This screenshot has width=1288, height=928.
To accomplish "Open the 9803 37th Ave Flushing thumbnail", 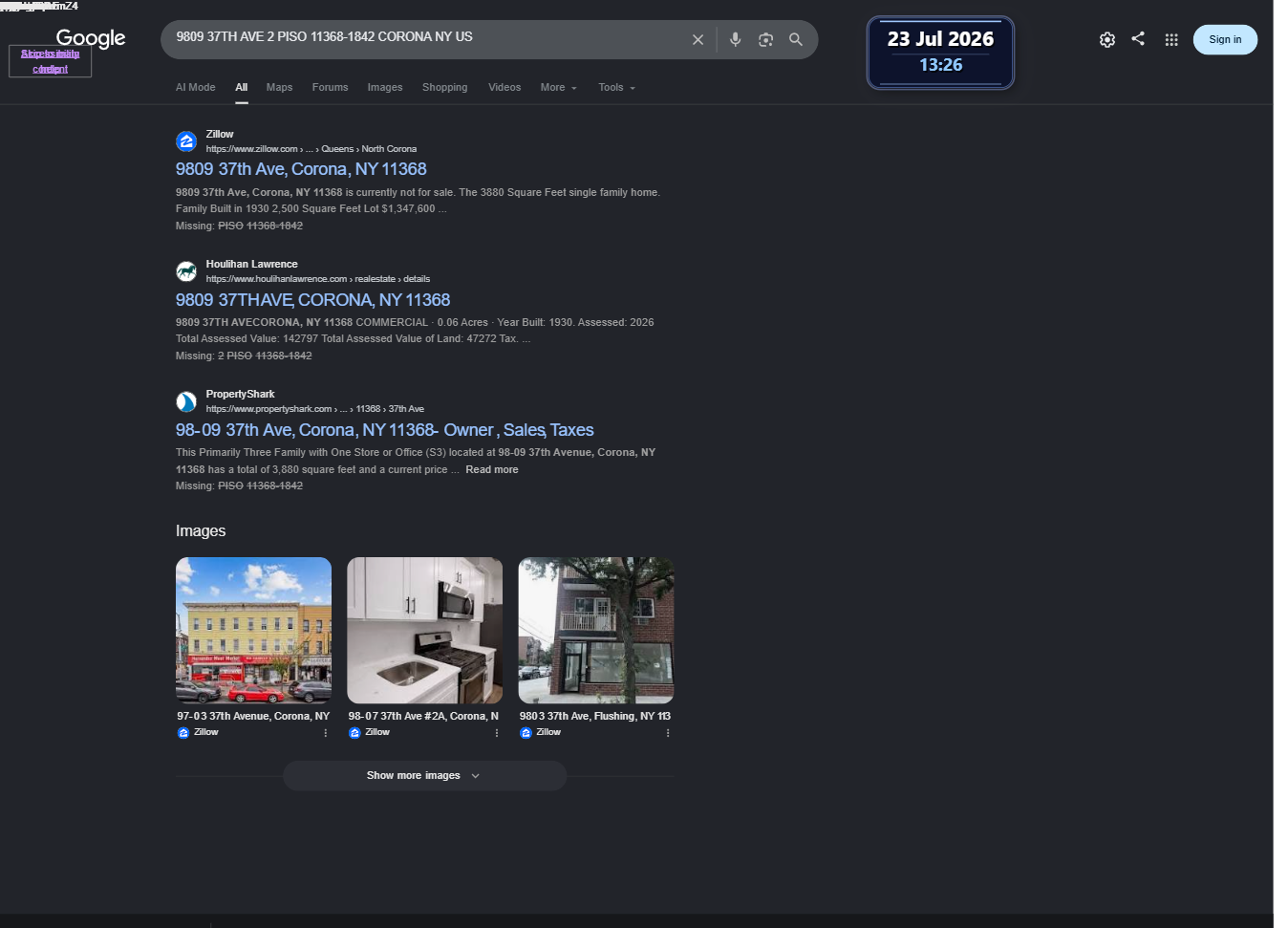I will [x=596, y=631].
